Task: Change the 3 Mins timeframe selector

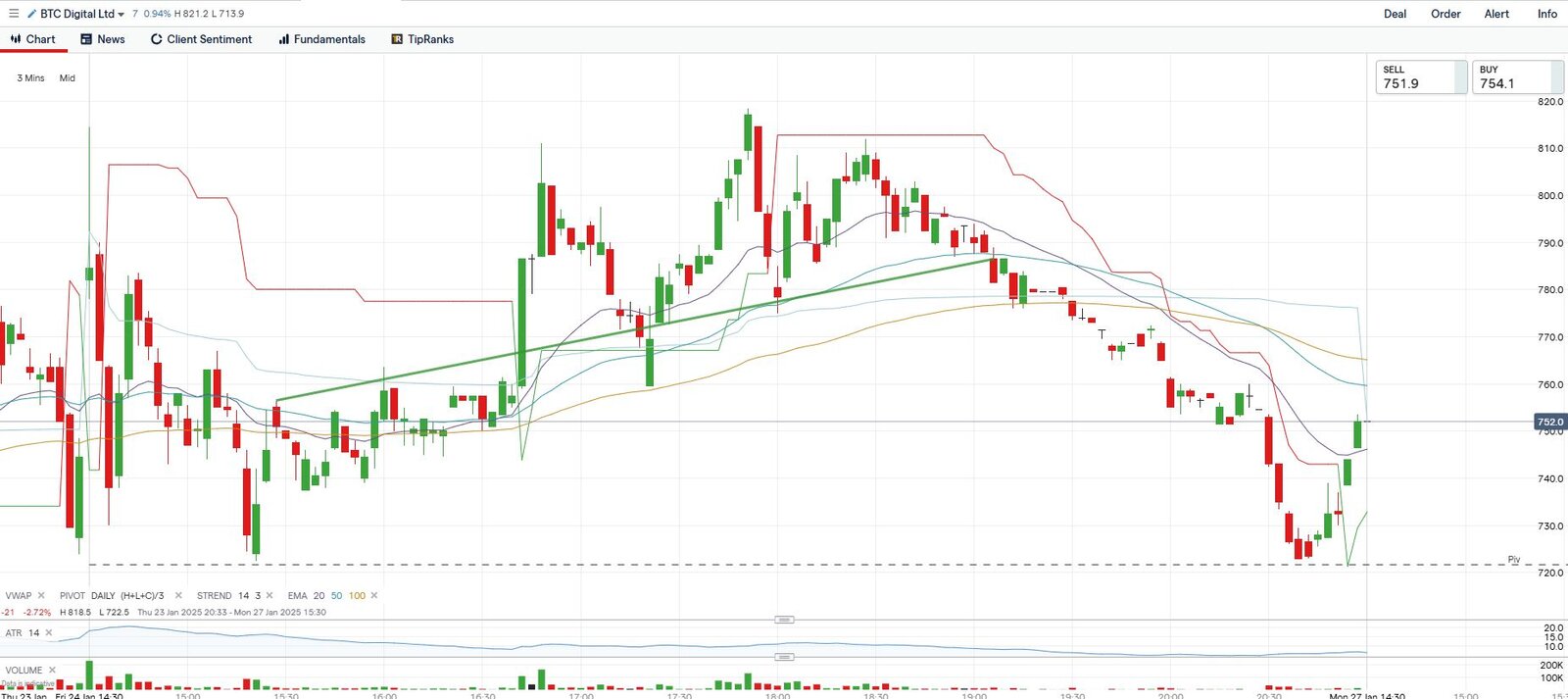Action: point(30,78)
